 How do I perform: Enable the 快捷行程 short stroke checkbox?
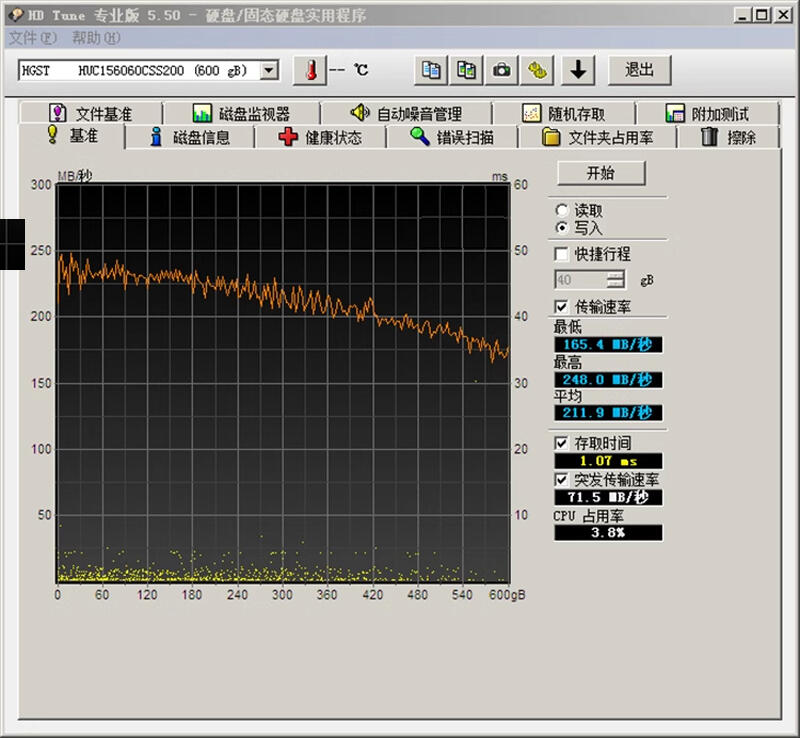pos(561,254)
